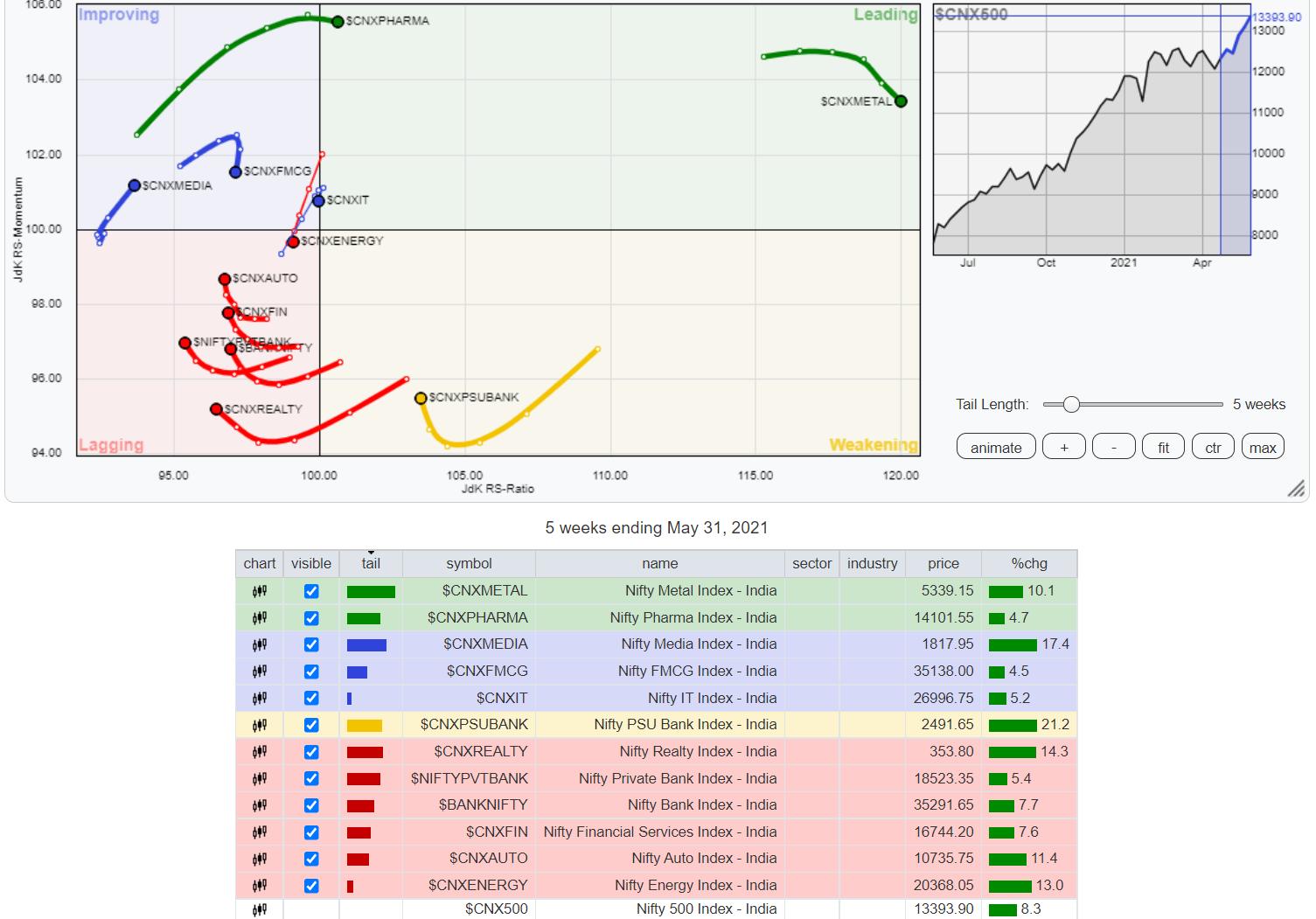Sort table by %chg column header
1316x919 pixels.
[x=1029, y=564]
